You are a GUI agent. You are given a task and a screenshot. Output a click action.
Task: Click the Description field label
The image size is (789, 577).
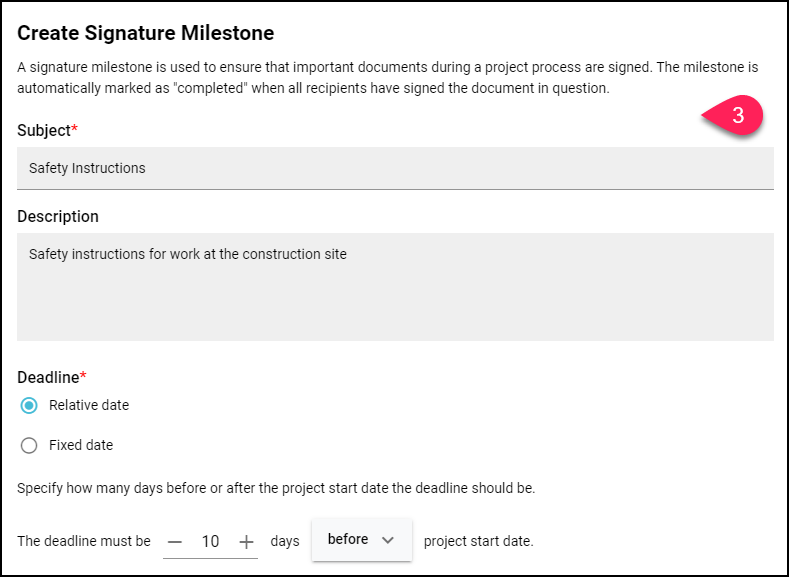pos(58,216)
